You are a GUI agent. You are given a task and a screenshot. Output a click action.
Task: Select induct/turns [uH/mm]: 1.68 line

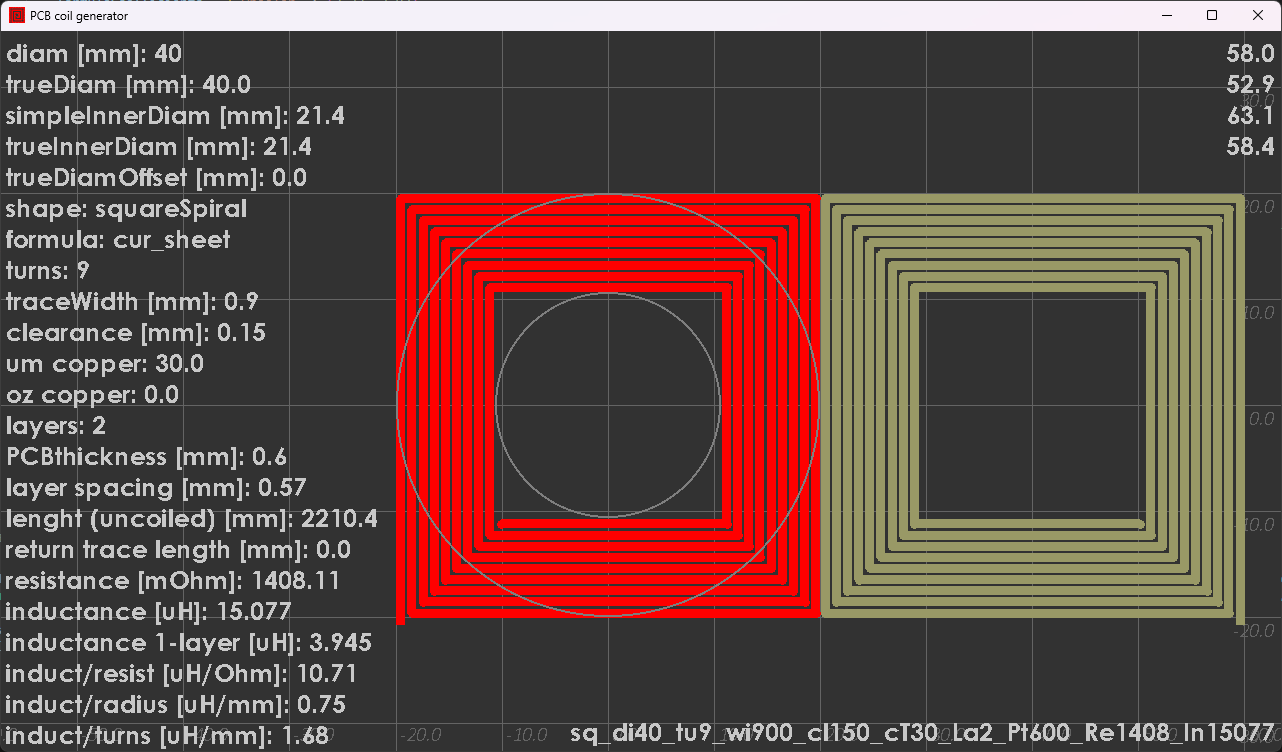(167, 736)
